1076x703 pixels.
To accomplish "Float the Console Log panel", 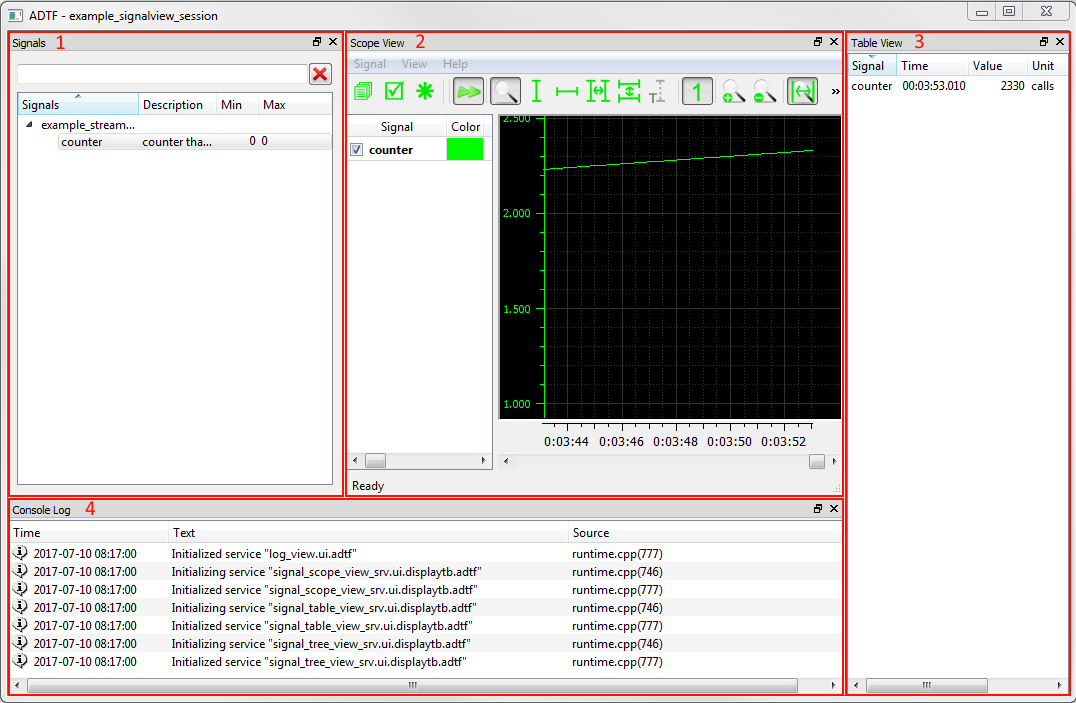I will point(818,509).
